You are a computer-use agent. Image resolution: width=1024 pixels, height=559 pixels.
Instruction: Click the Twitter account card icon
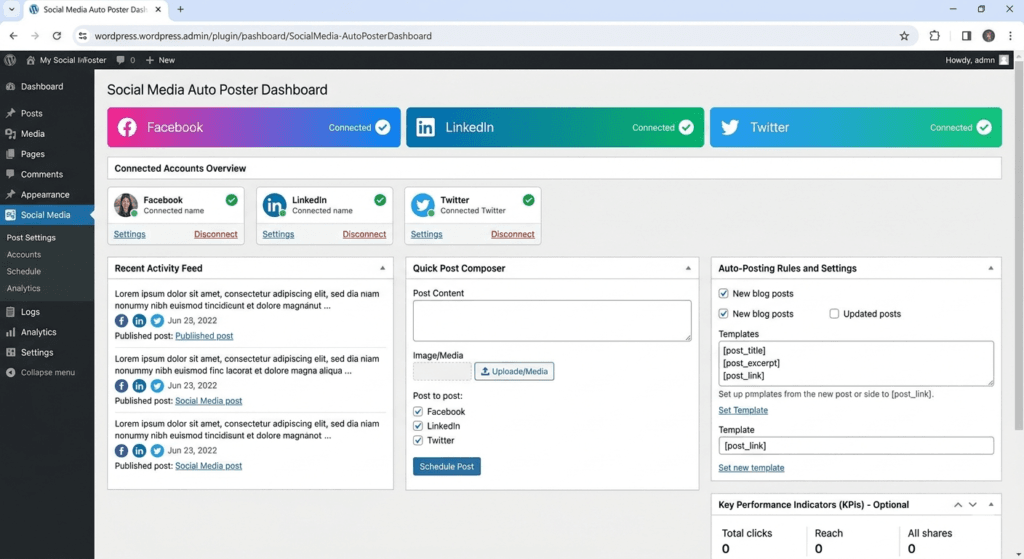423,205
